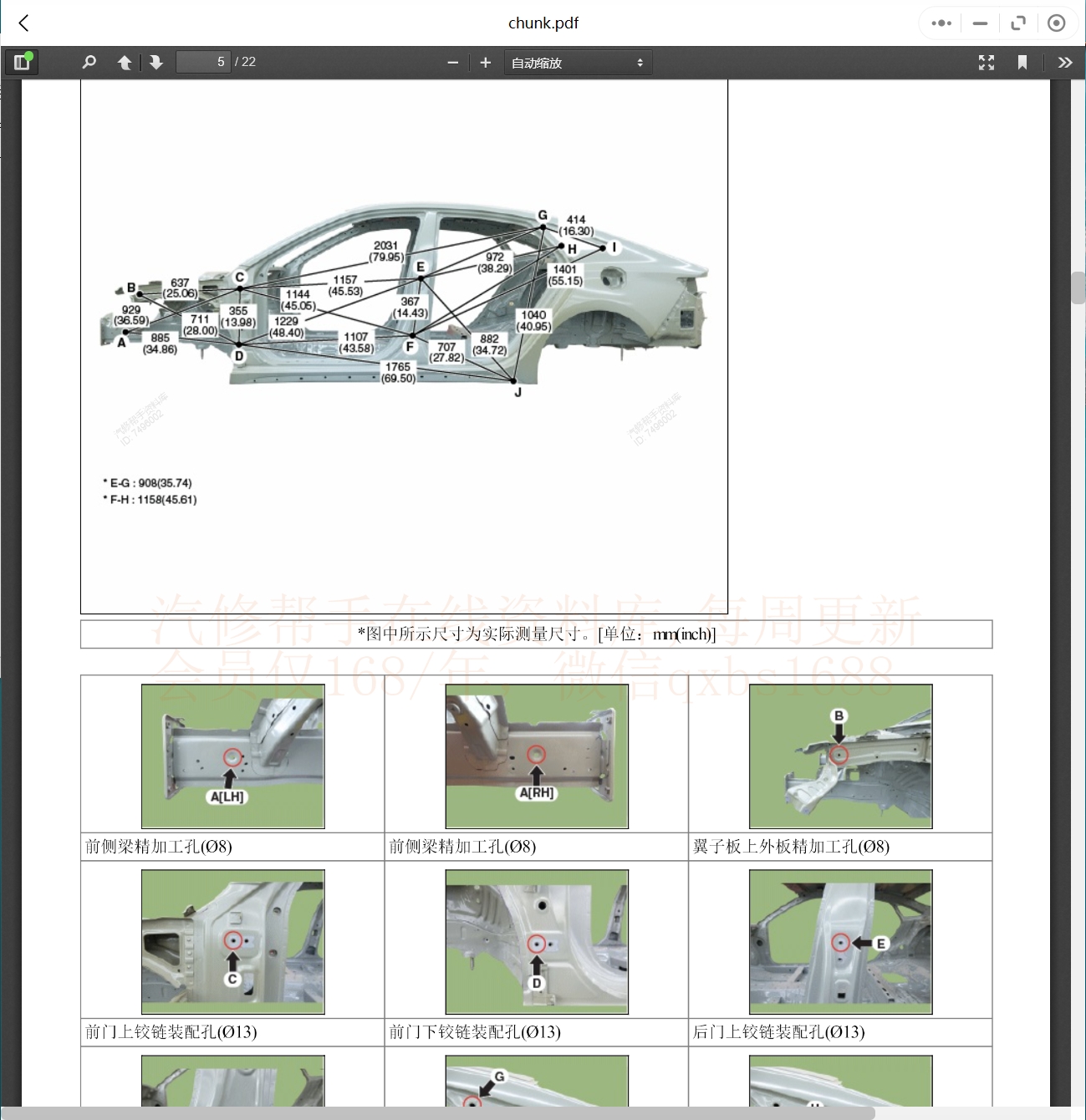Open the 自动缩放 zoom dropdown
This screenshot has height=1120, width=1086.
pos(577,62)
